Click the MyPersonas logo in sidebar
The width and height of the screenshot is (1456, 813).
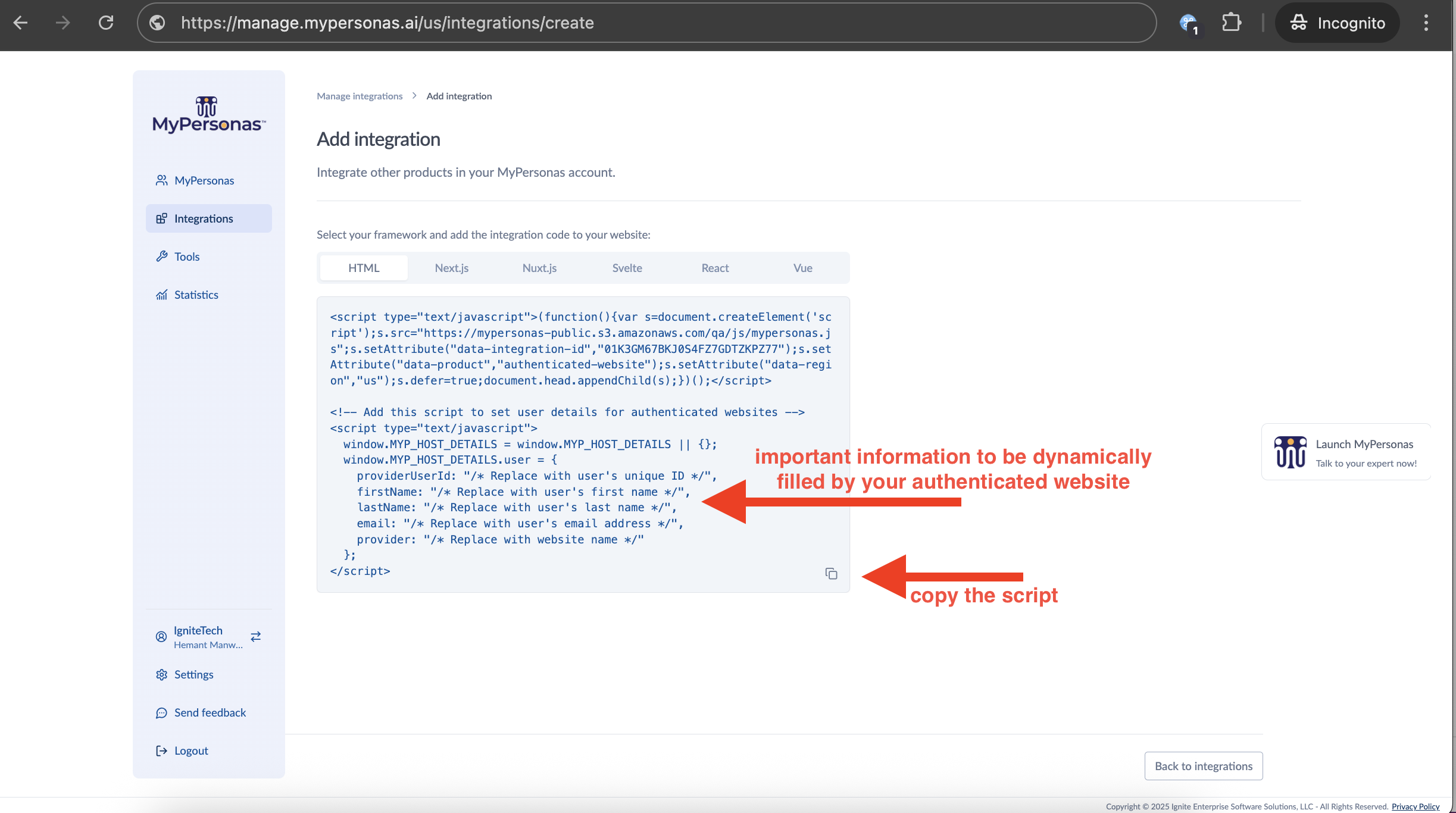tap(209, 115)
